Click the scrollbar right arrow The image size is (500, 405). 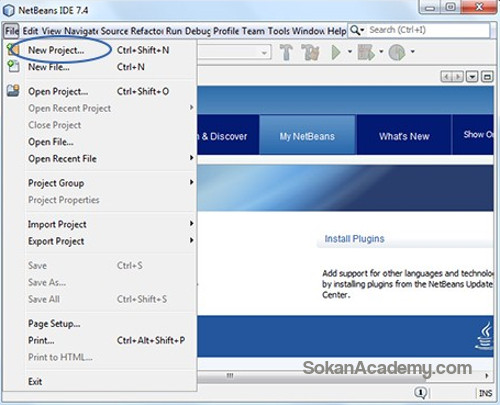coord(487,376)
